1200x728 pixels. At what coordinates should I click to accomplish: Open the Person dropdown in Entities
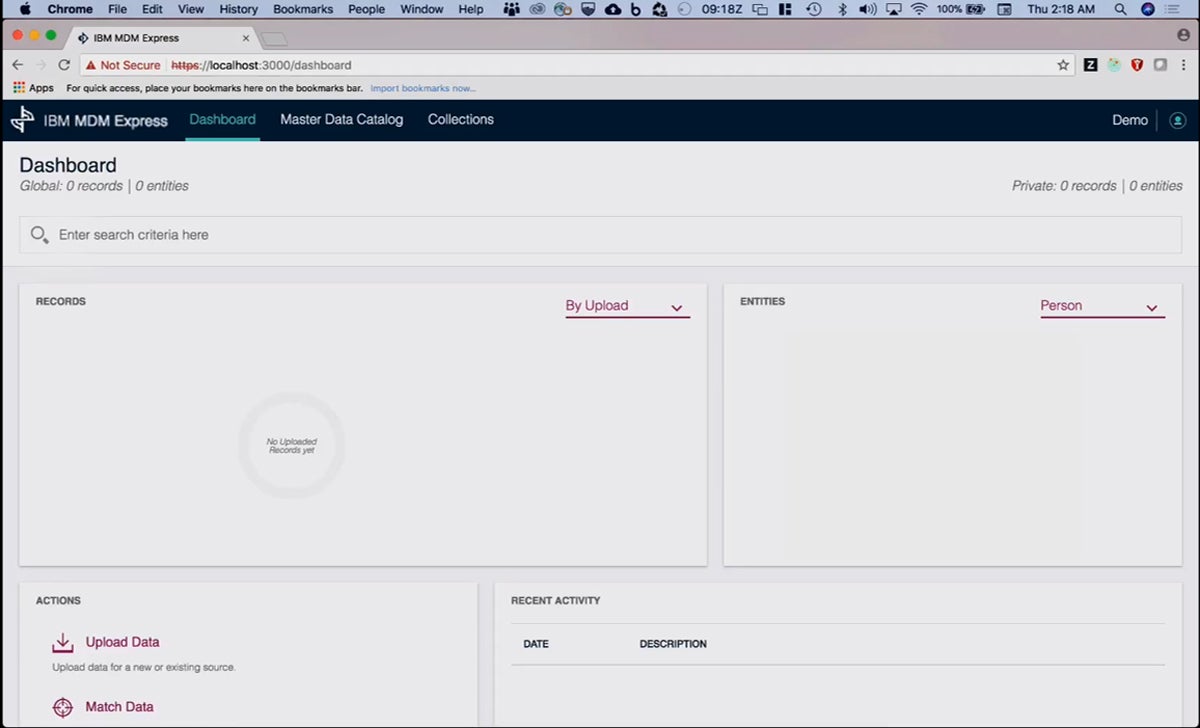tap(1102, 307)
